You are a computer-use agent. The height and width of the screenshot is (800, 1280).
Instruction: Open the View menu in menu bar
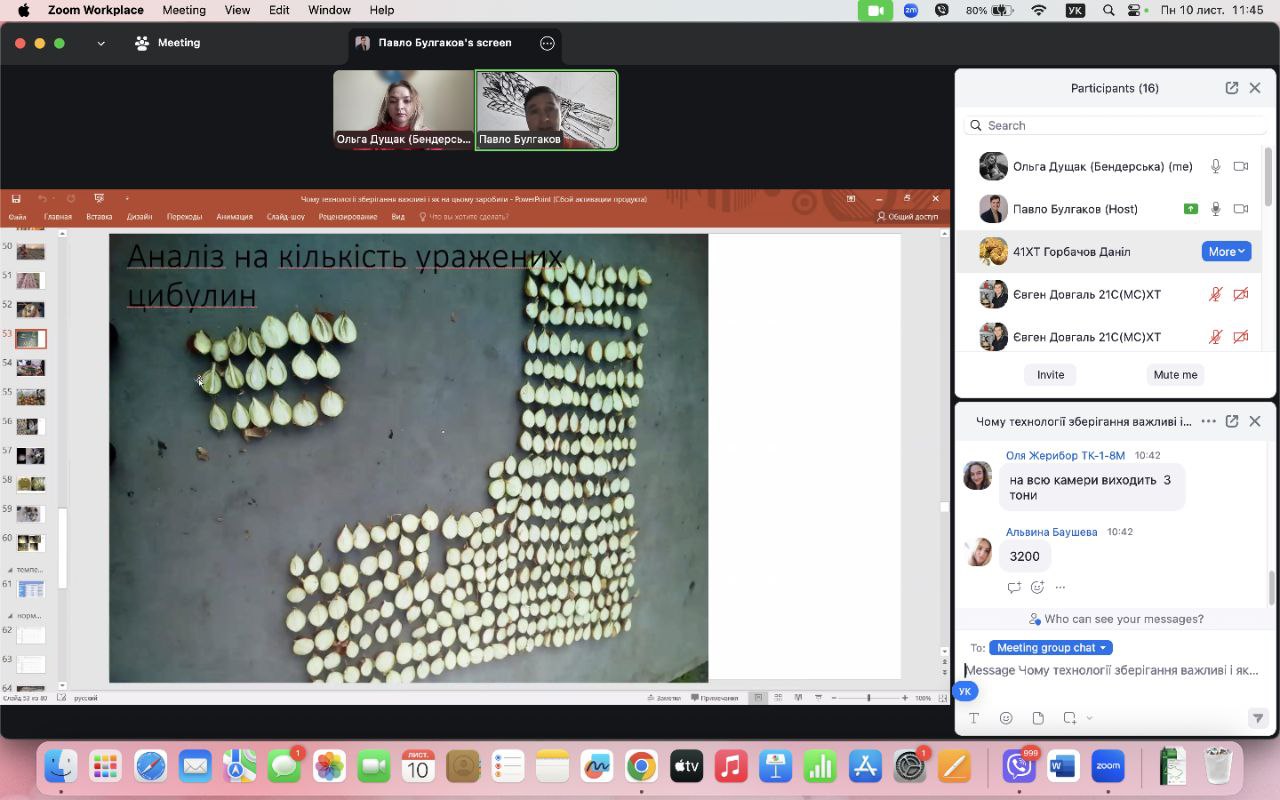pyautogui.click(x=237, y=10)
